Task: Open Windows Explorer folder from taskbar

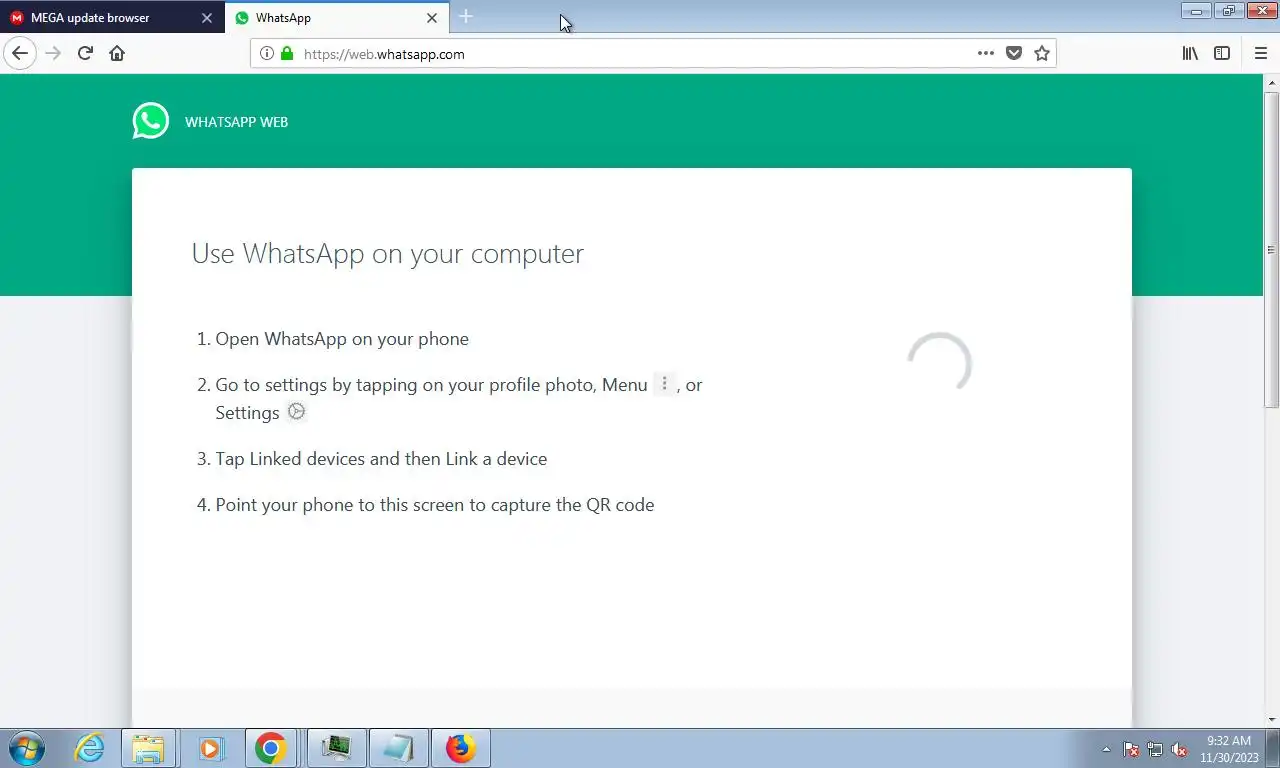Action: pyautogui.click(x=148, y=748)
